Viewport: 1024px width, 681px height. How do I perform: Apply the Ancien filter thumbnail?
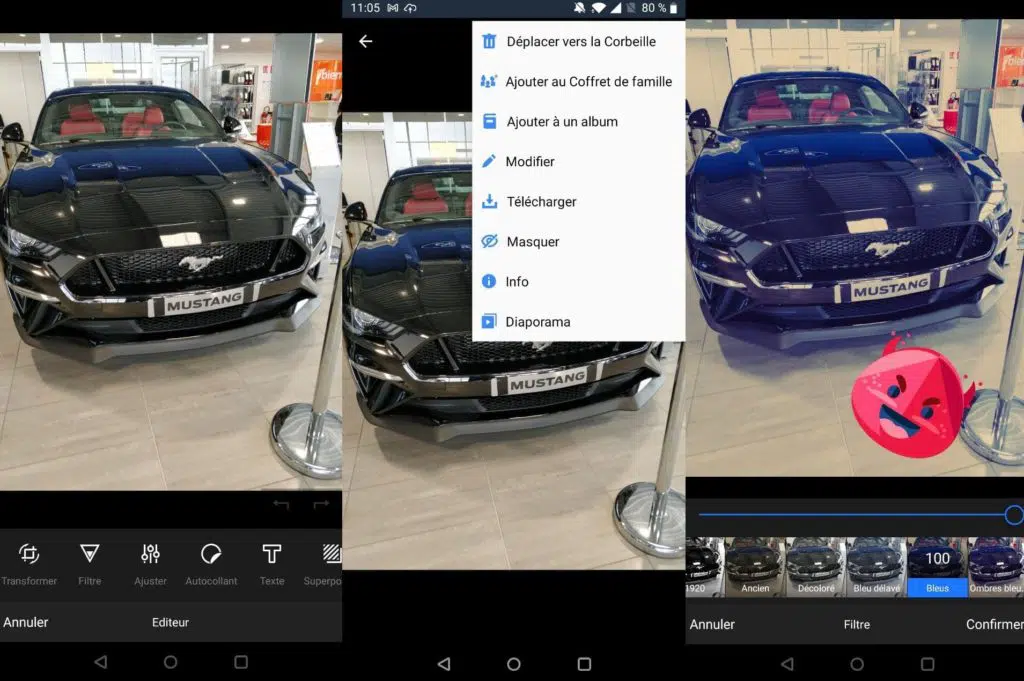pyautogui.click(x=755, y=567)
